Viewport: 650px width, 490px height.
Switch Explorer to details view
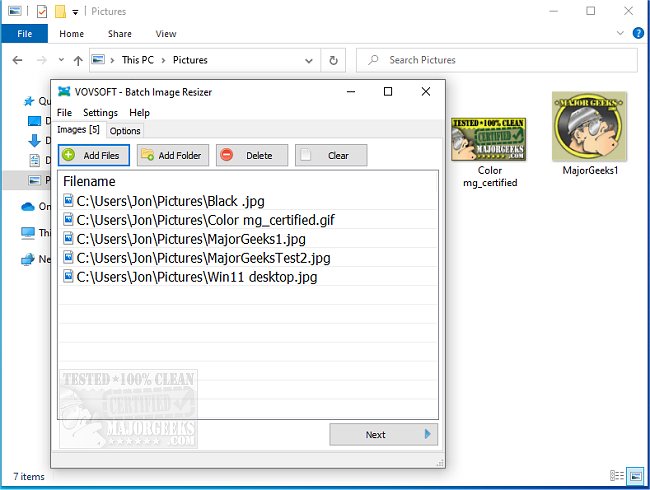[617, 475]
